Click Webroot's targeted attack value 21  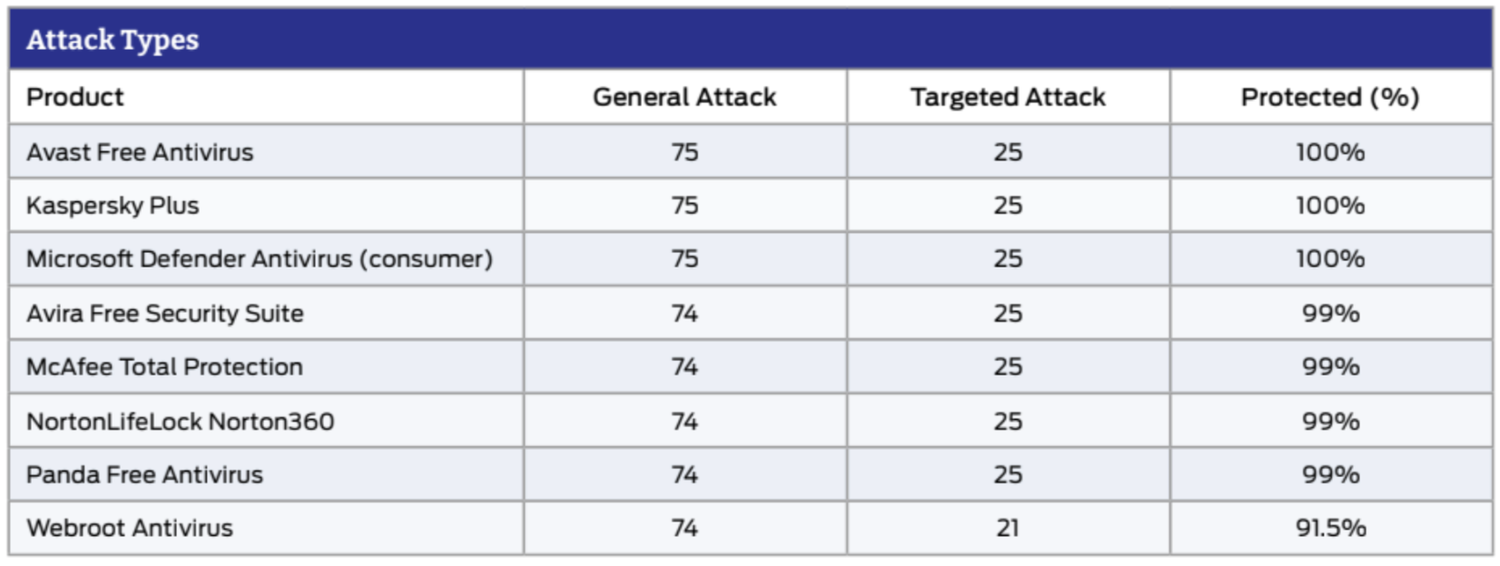pos(1008,528)
